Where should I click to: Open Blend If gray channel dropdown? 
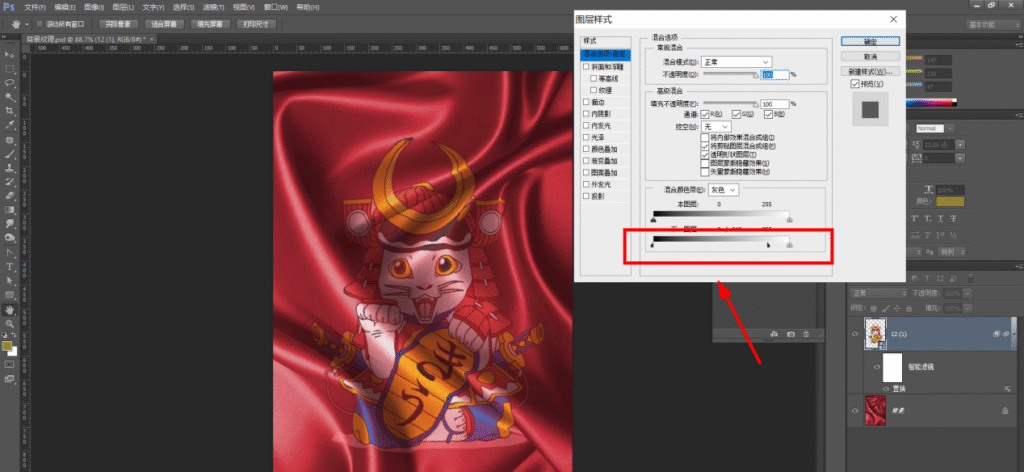click(724, 190)
